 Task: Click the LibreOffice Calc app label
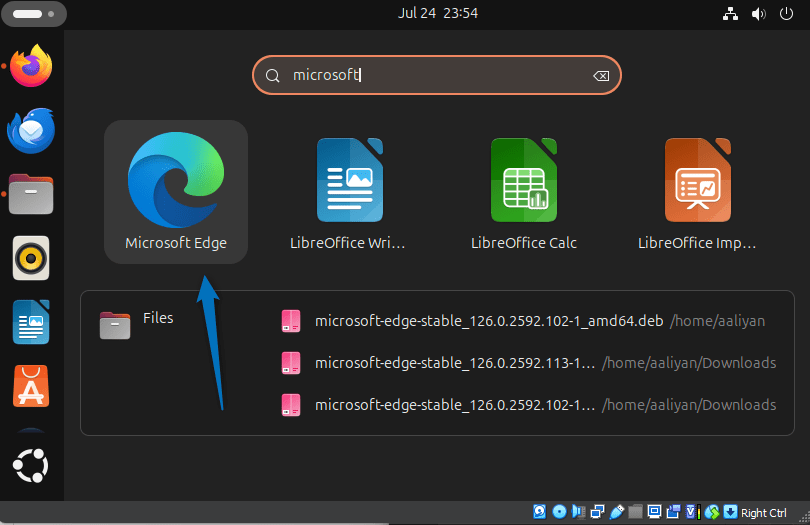click(524, 243)
